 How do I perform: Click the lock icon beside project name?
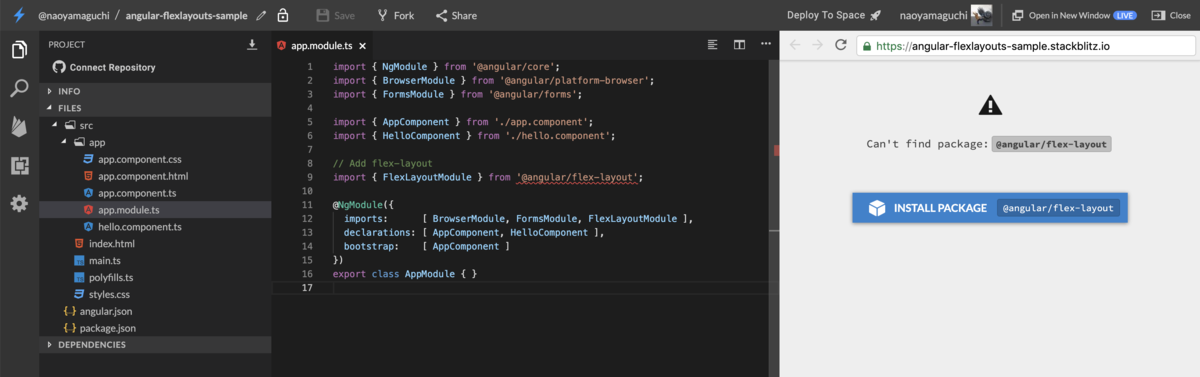[x=283, y=15]
